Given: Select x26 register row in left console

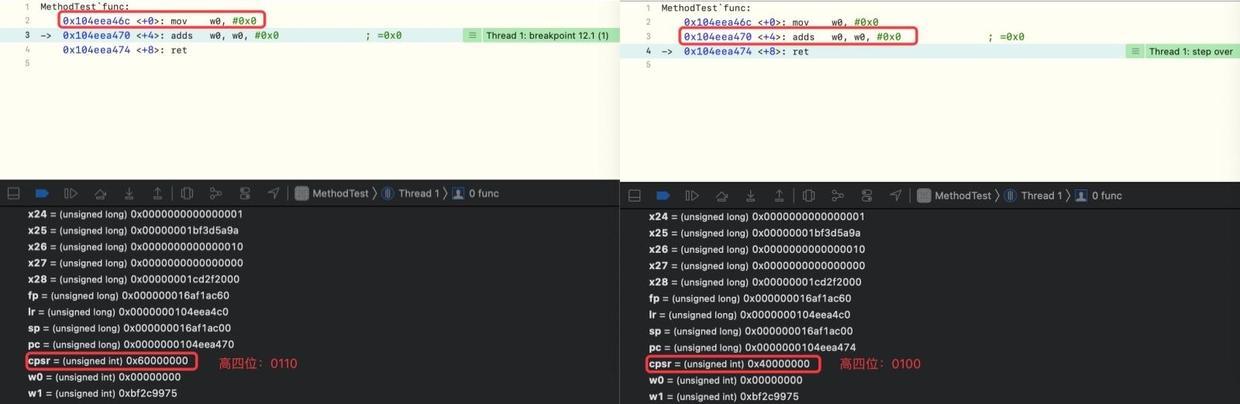Looking at the screenshot, I should click(x=135, y=247).
